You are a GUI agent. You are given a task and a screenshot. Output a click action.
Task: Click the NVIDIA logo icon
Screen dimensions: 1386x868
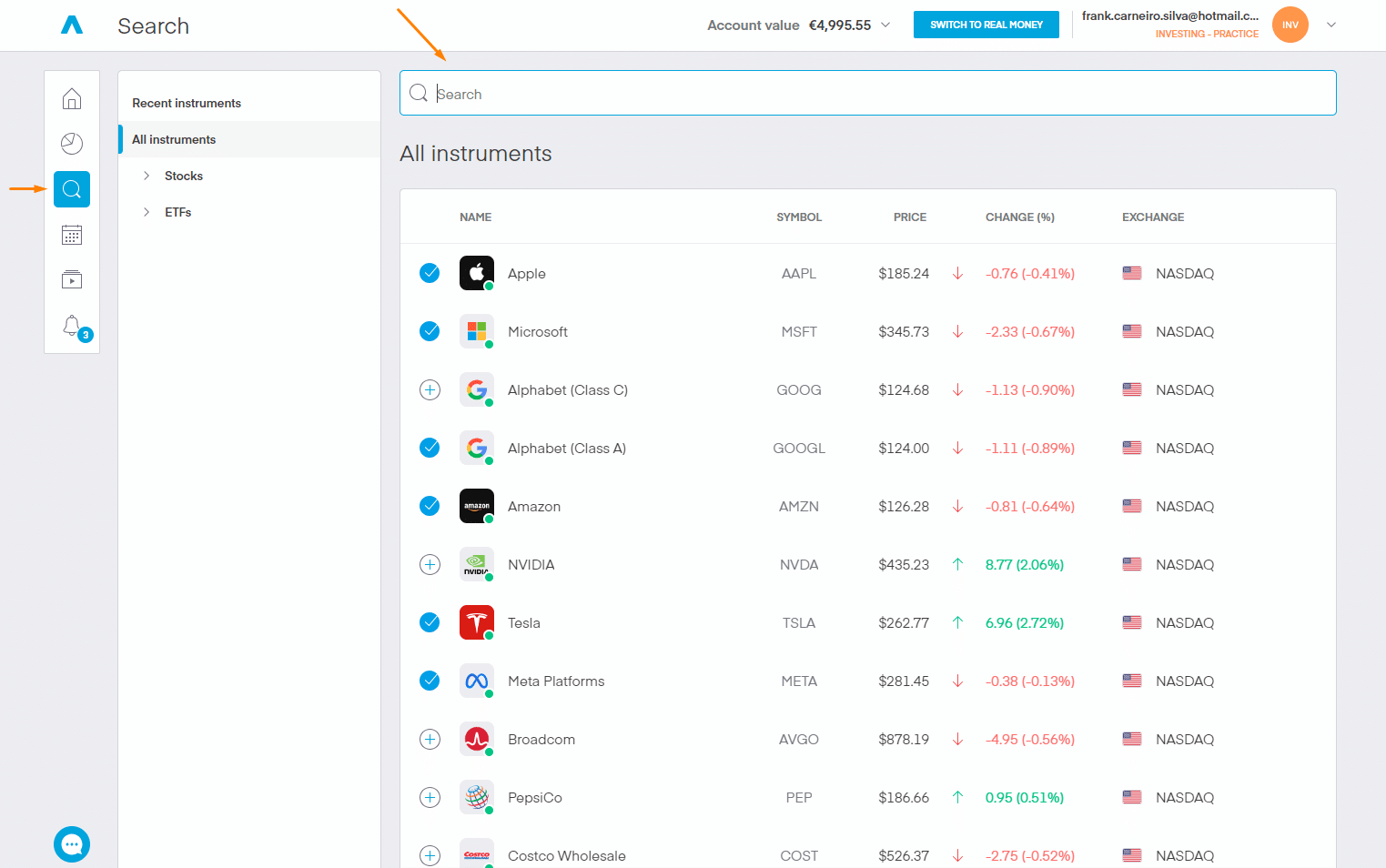tap(477, 564)
